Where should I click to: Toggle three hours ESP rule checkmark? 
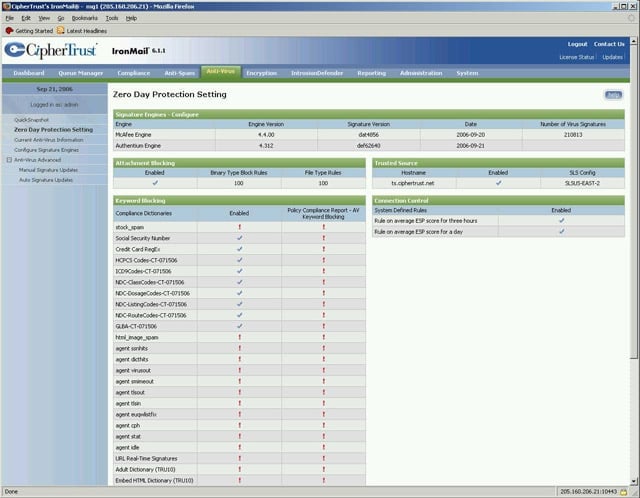[x=562, y=220]
